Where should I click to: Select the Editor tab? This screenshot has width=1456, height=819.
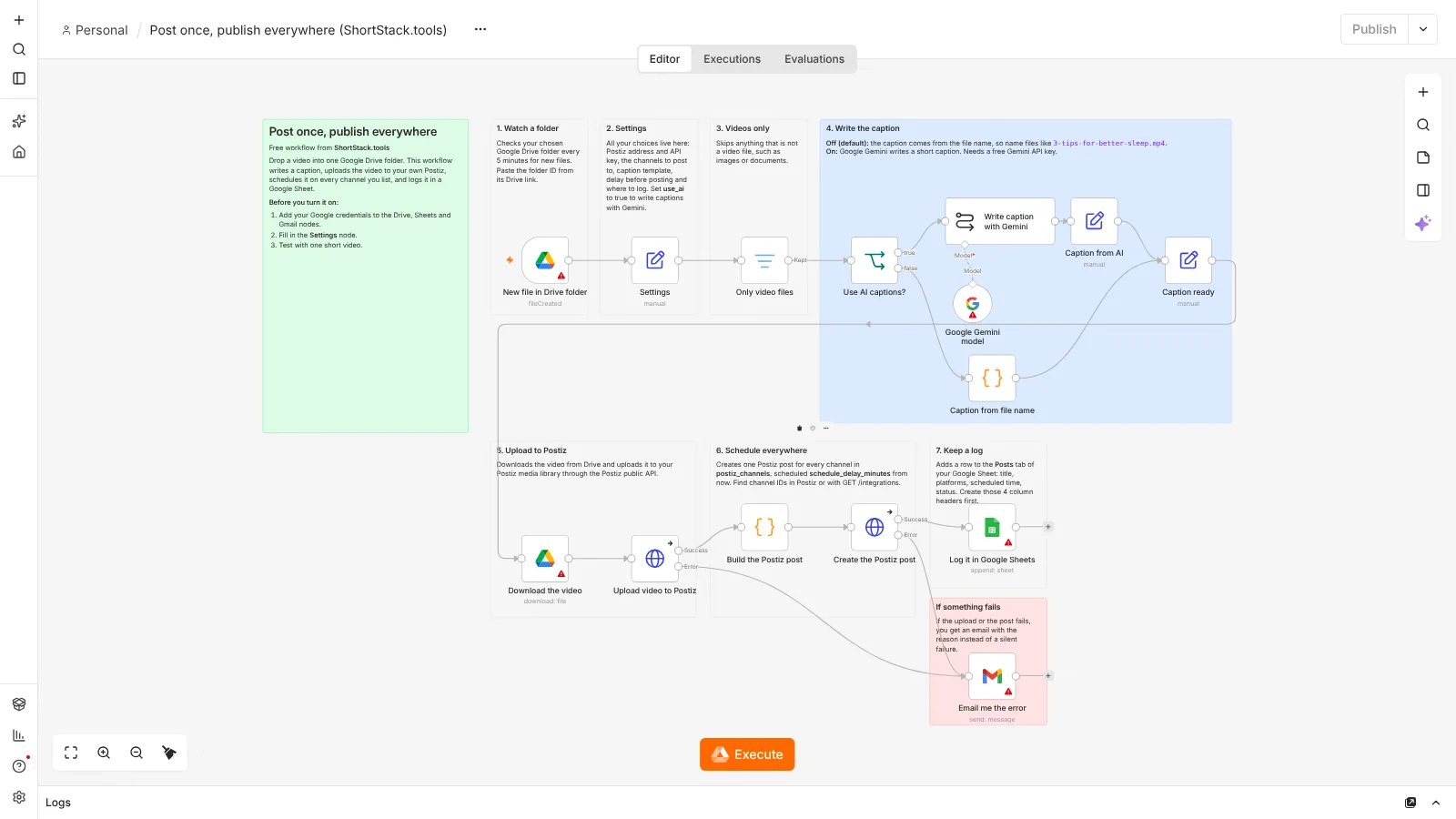[664, 59]
